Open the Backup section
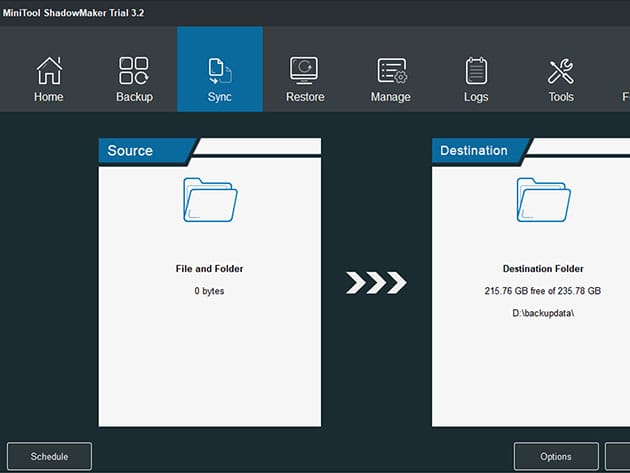630x473 pixels. [134, 79]
